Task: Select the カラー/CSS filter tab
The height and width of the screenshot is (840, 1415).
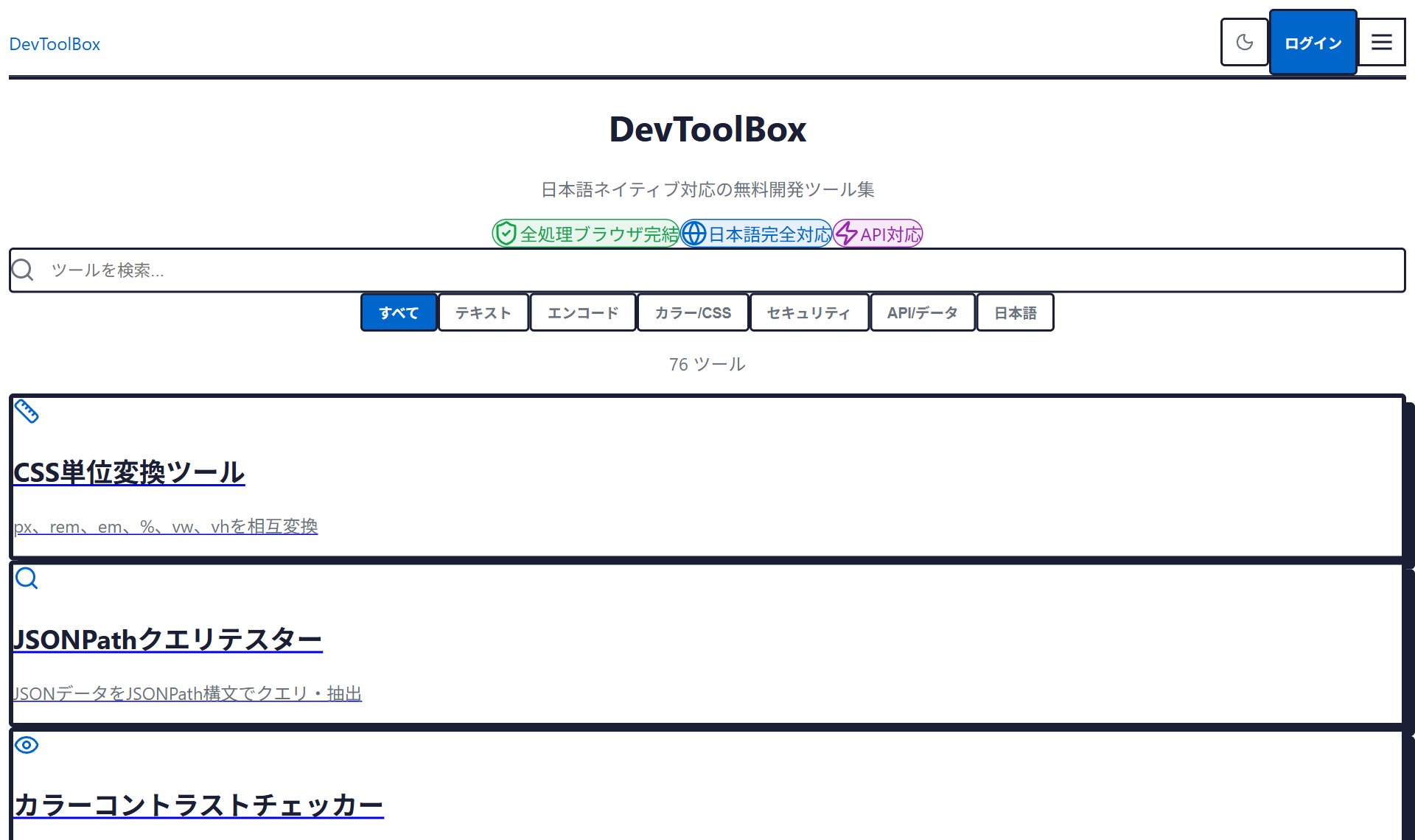Action: [693, 312]
